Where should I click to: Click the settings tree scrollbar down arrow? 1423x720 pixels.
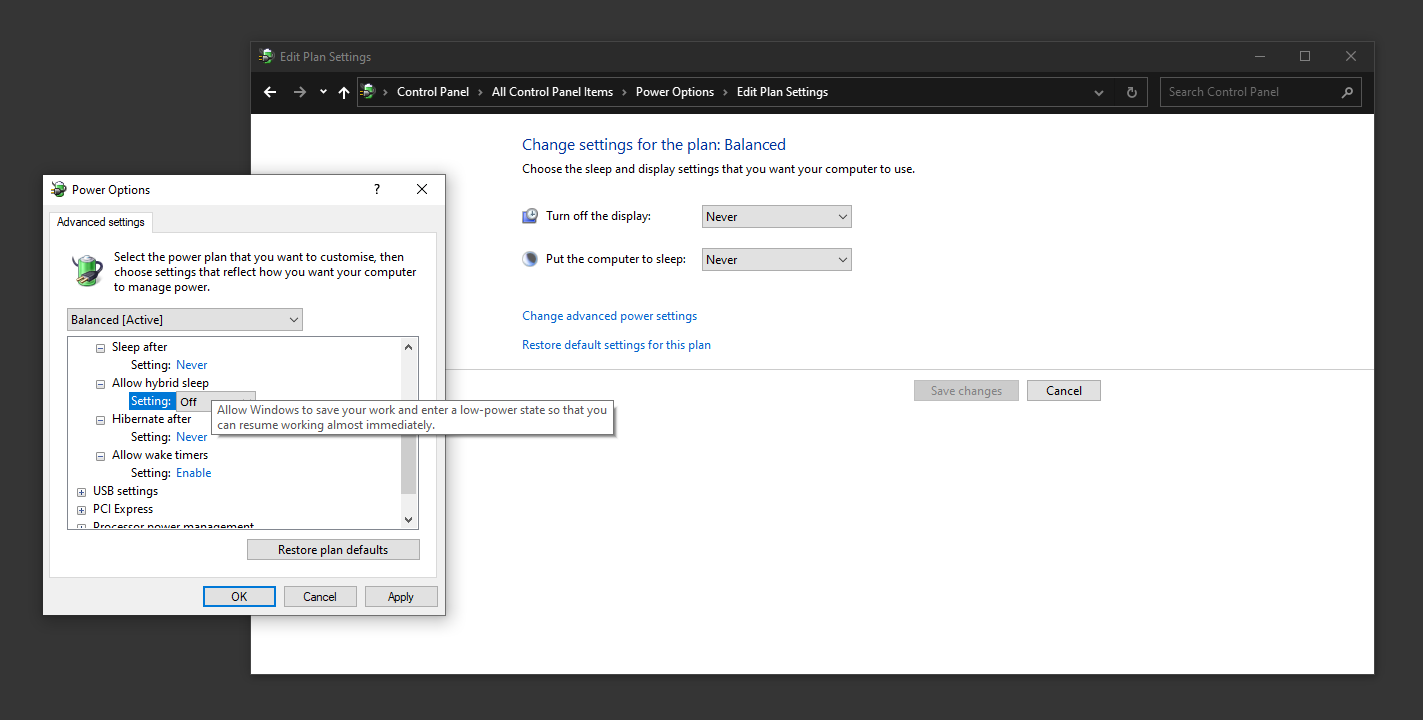(408, 520)
